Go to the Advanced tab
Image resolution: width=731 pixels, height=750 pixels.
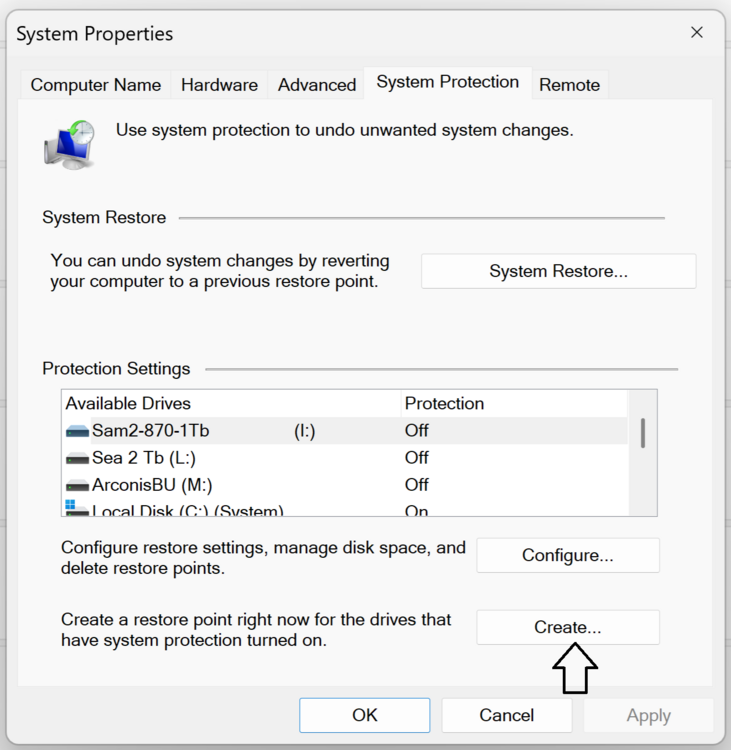point(317,85)
